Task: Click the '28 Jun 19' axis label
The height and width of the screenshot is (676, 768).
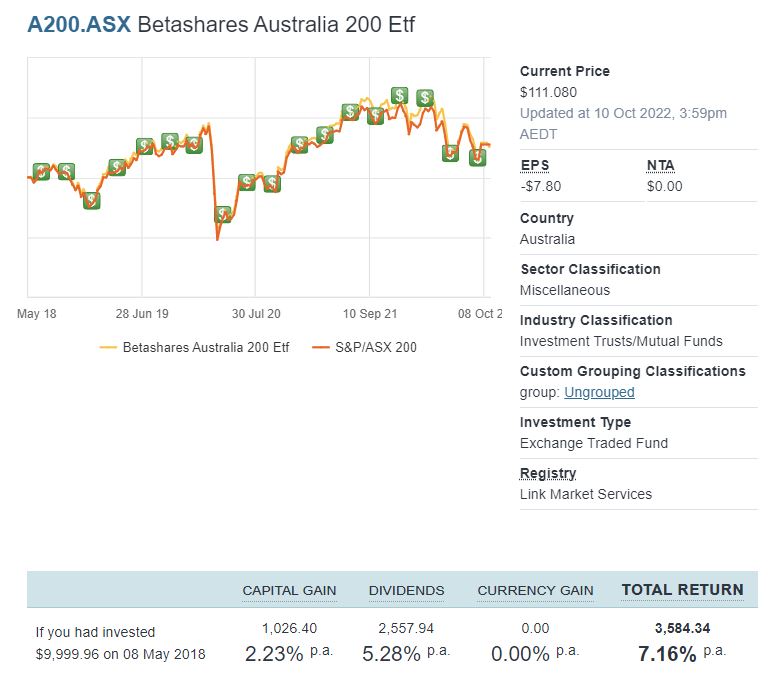Action: pos(142,314)
